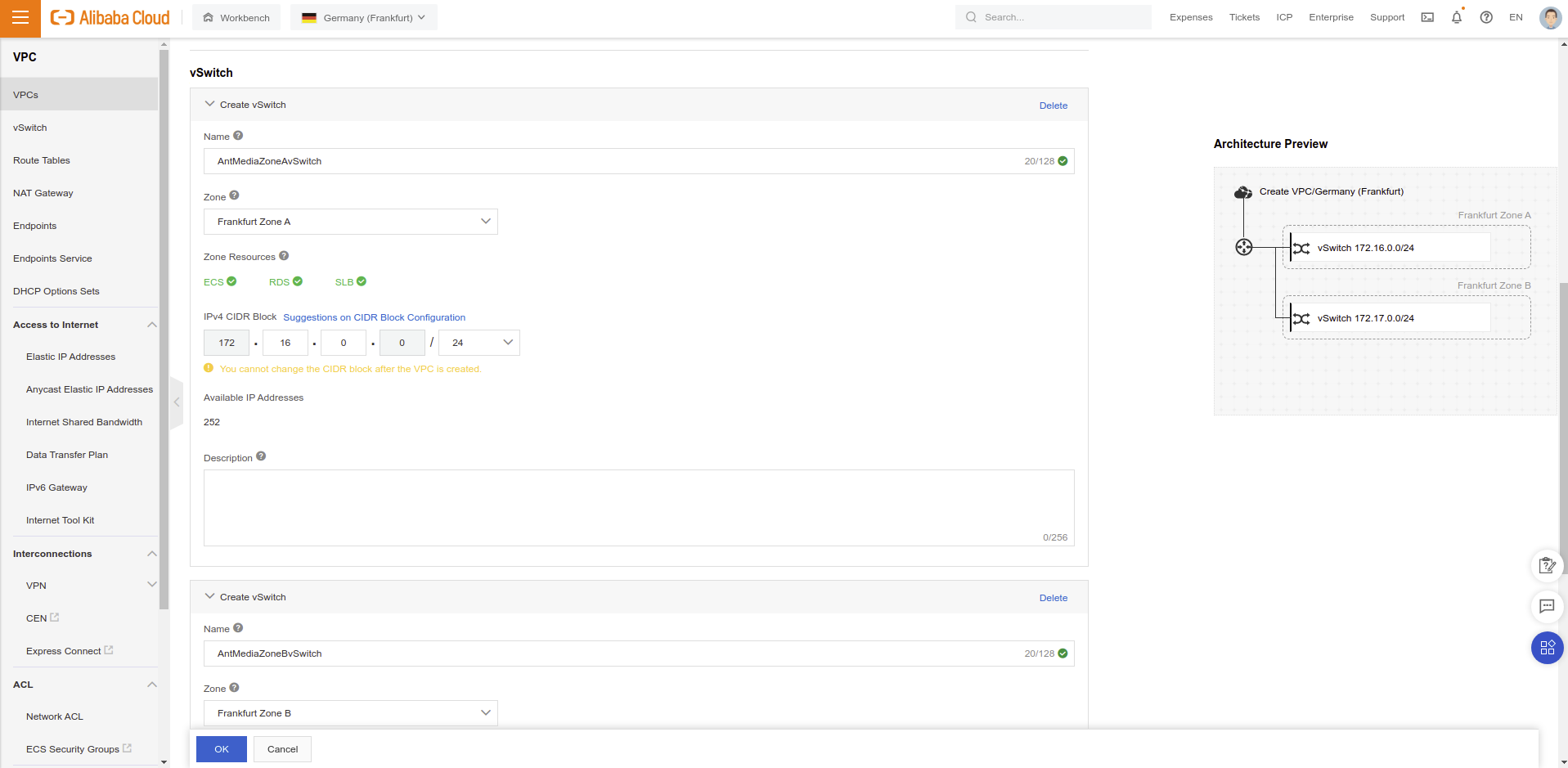Image resolution: width=1568 pixels, height=768 pixels.
Task: Click help icon next to second Zone
Action: (x=234, y=688)
